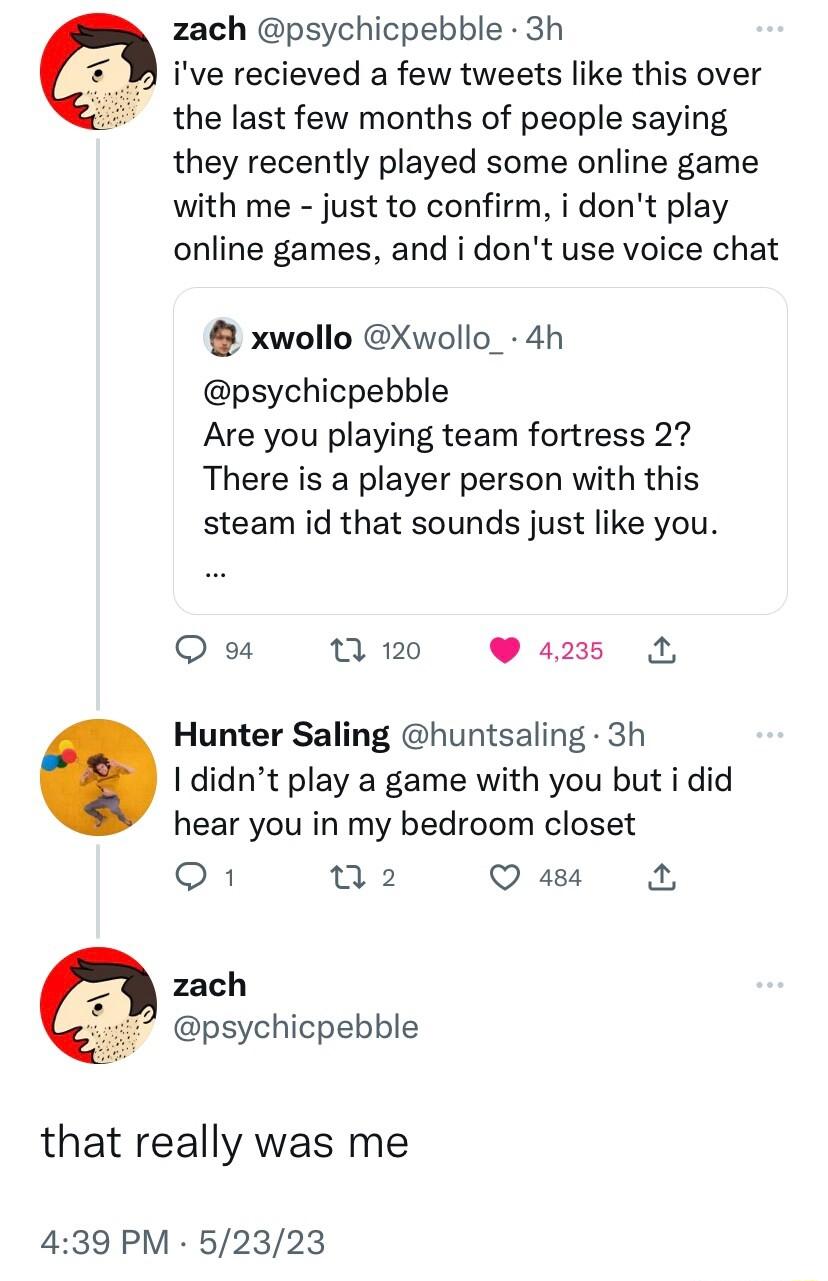Open @huntsaling's profile via the handle
This screenshot has height=1281, width=828.
(489, 734)
